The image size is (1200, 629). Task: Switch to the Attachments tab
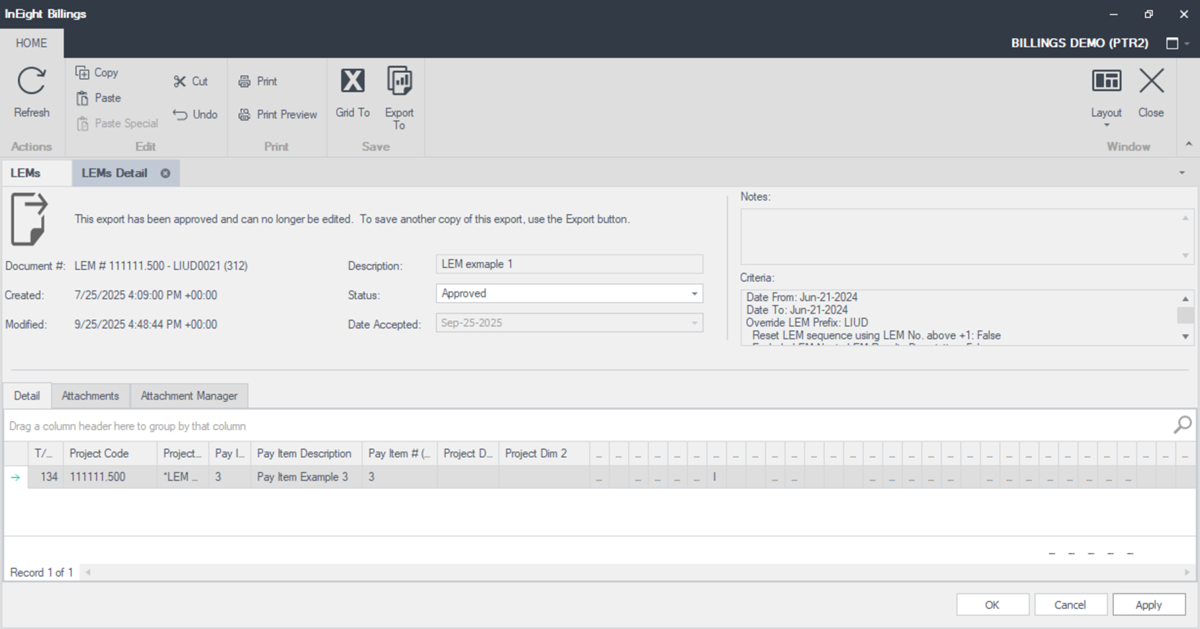(90, 396)
